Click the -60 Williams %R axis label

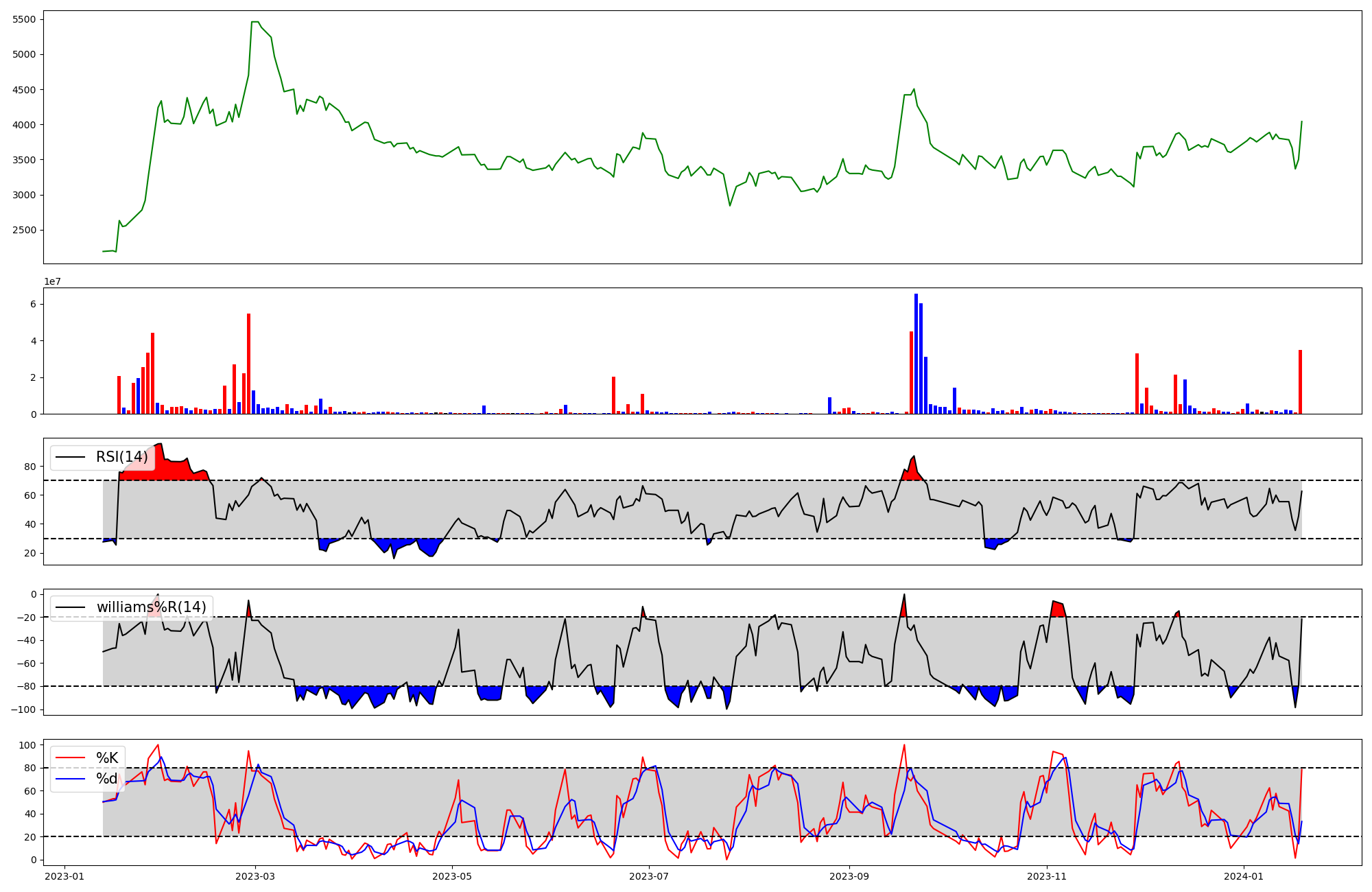point(25,664)
